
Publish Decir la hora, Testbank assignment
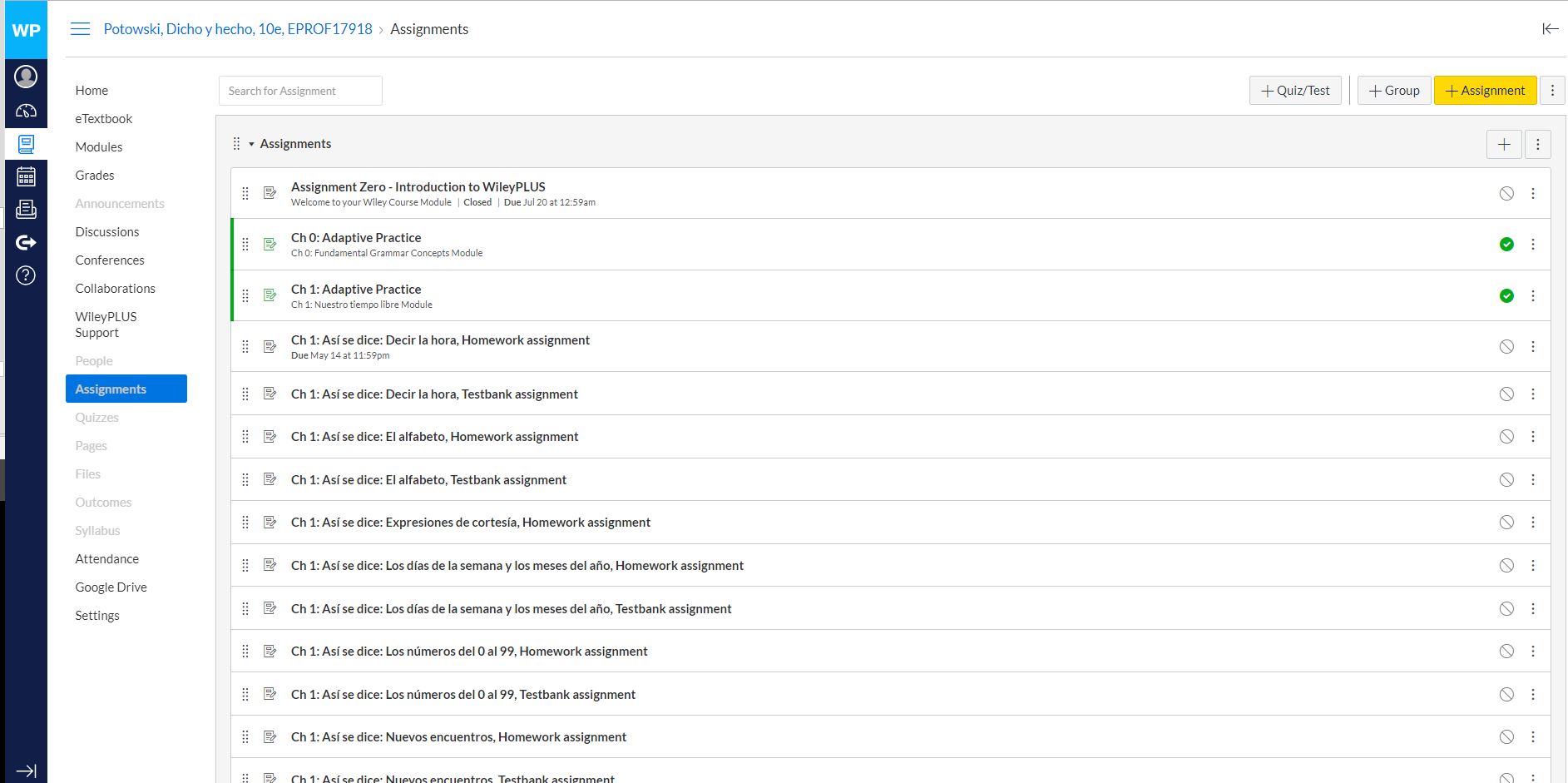pos(1506,394)
